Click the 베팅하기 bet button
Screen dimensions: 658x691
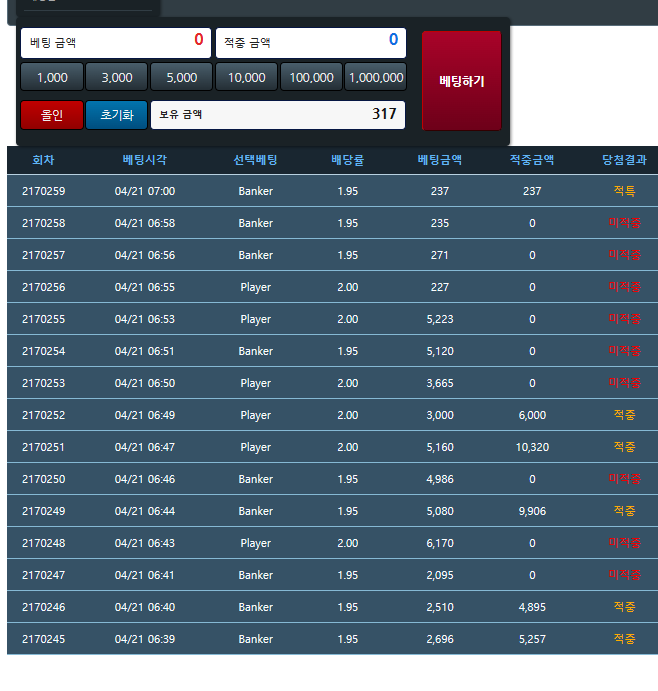461,80
